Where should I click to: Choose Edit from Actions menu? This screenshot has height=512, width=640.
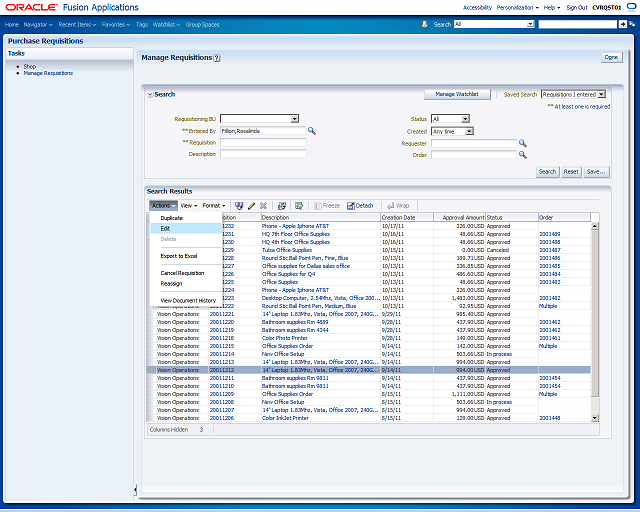tap(187, 229)
